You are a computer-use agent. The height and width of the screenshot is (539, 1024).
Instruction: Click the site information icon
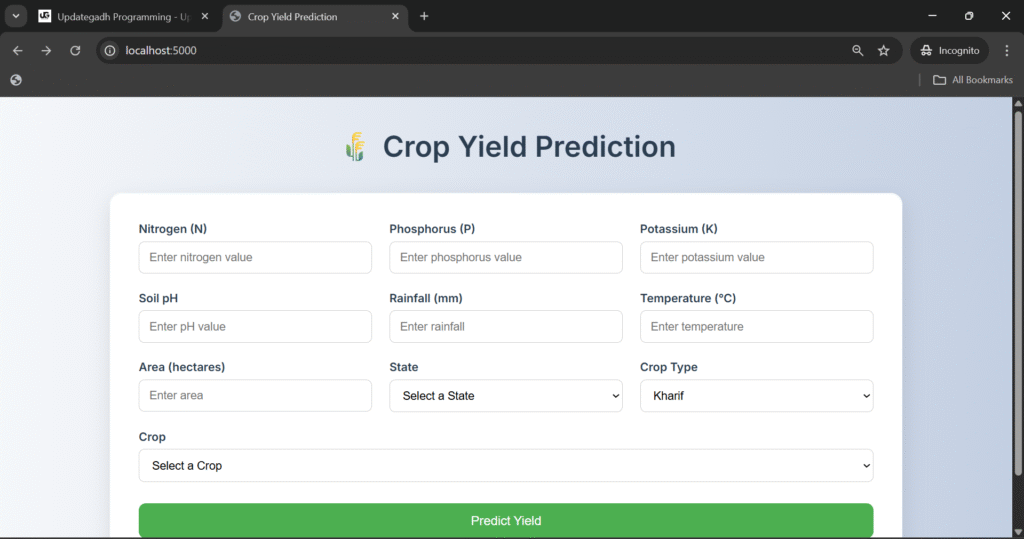pos(111,50)
